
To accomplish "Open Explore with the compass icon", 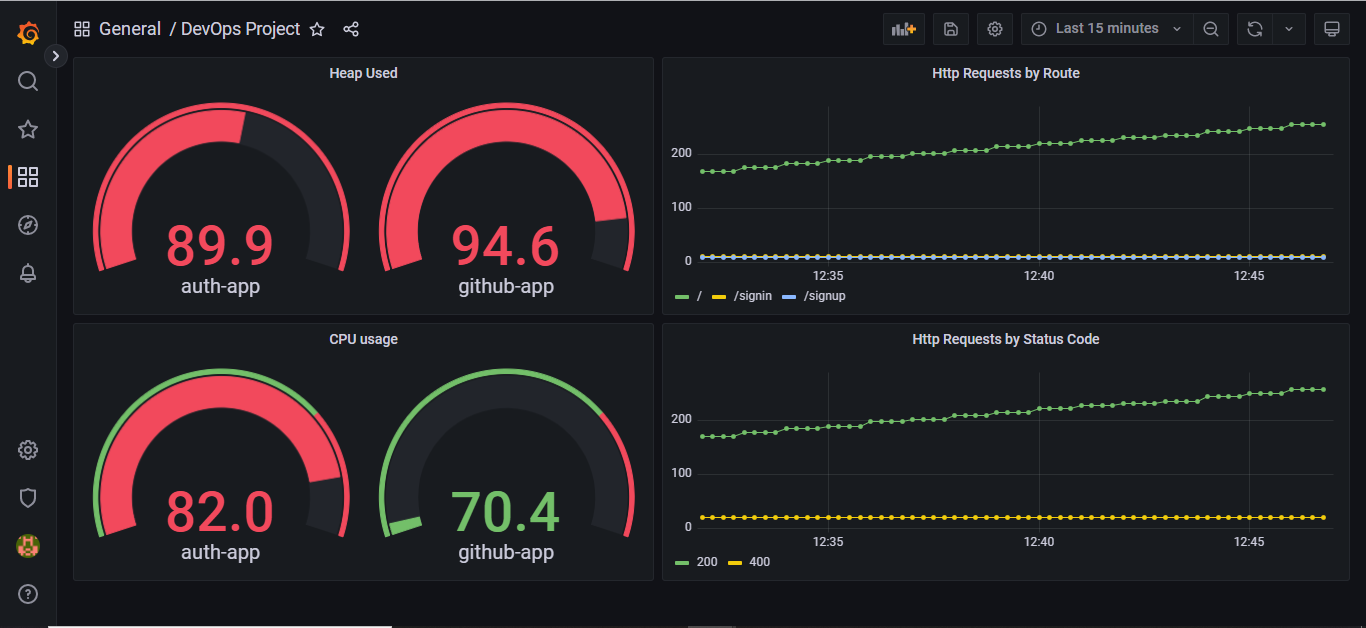I will pos(27,225).
